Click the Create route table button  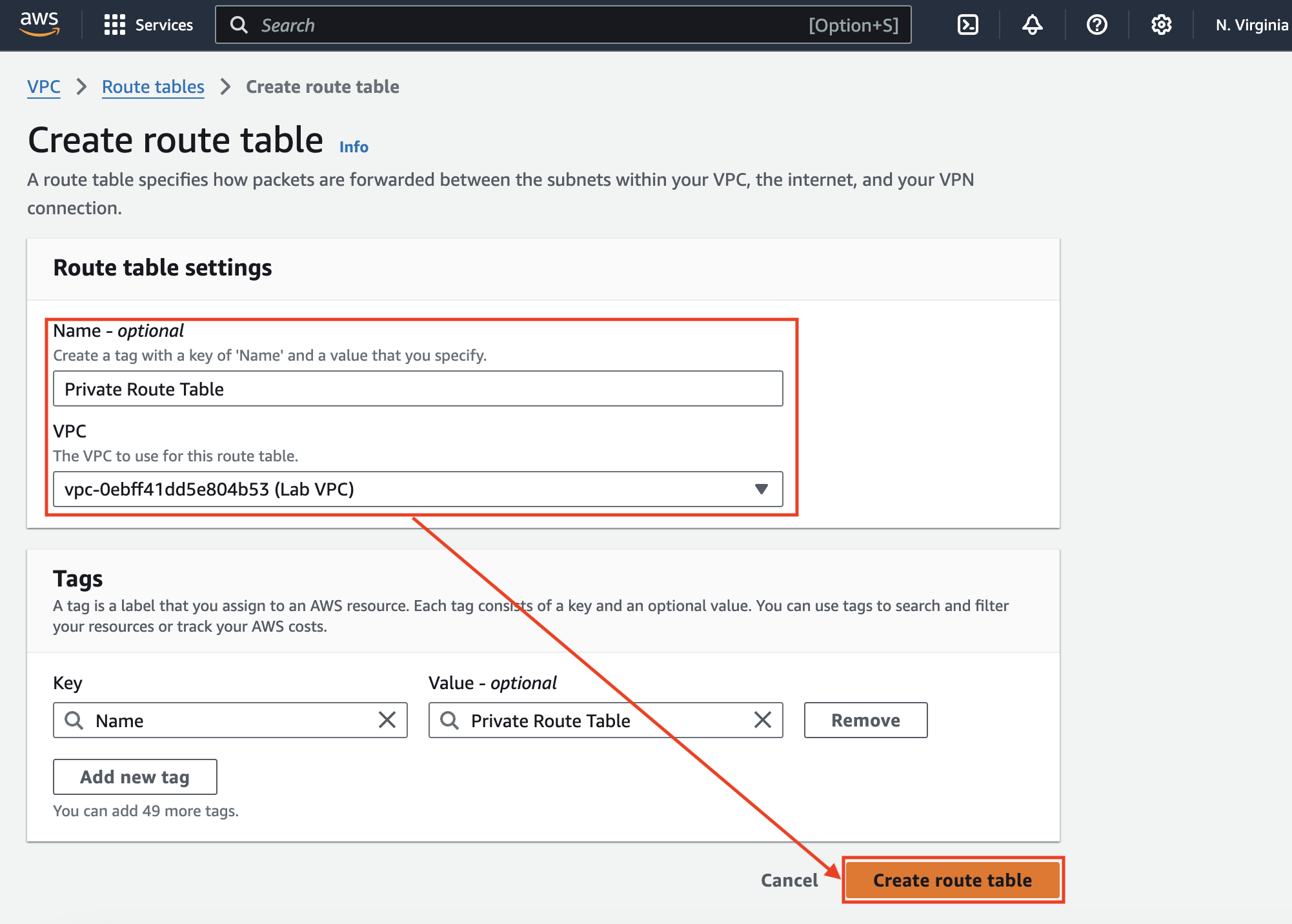[x=952, y=880]
